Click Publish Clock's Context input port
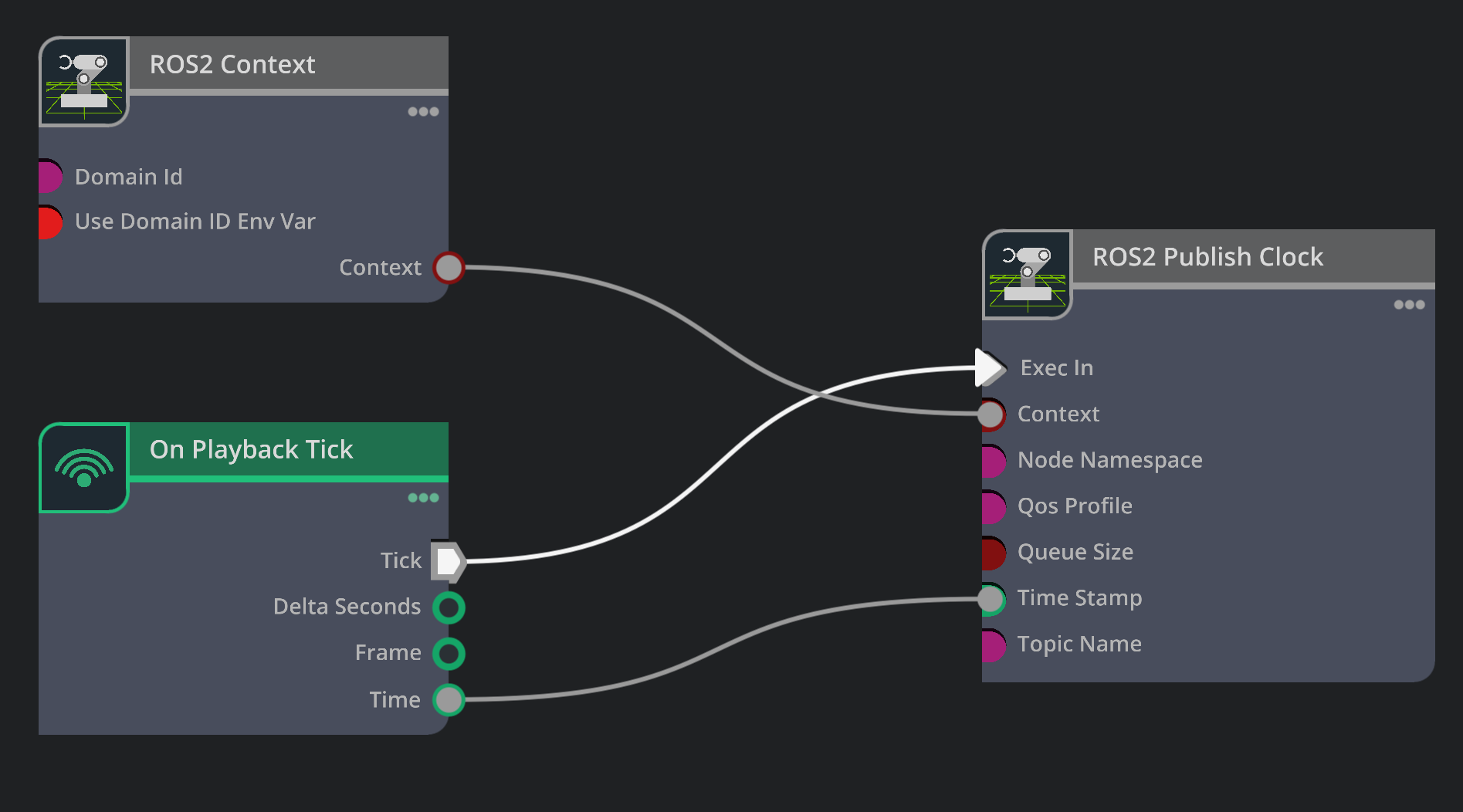This screenshot has height=812, width=1463. (x=991, y=414)
